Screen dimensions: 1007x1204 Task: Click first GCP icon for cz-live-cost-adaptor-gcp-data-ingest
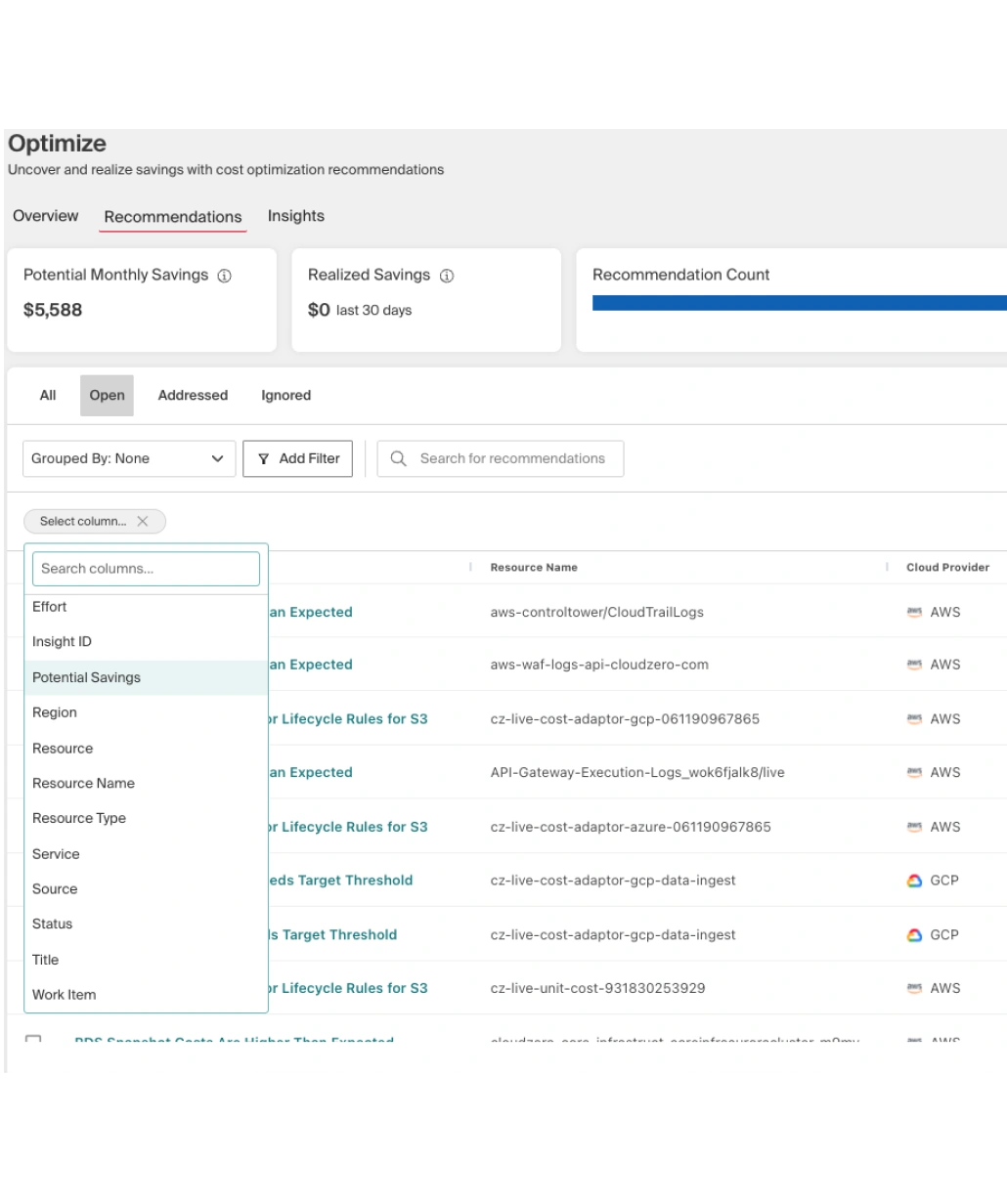(x=914, y=881)
